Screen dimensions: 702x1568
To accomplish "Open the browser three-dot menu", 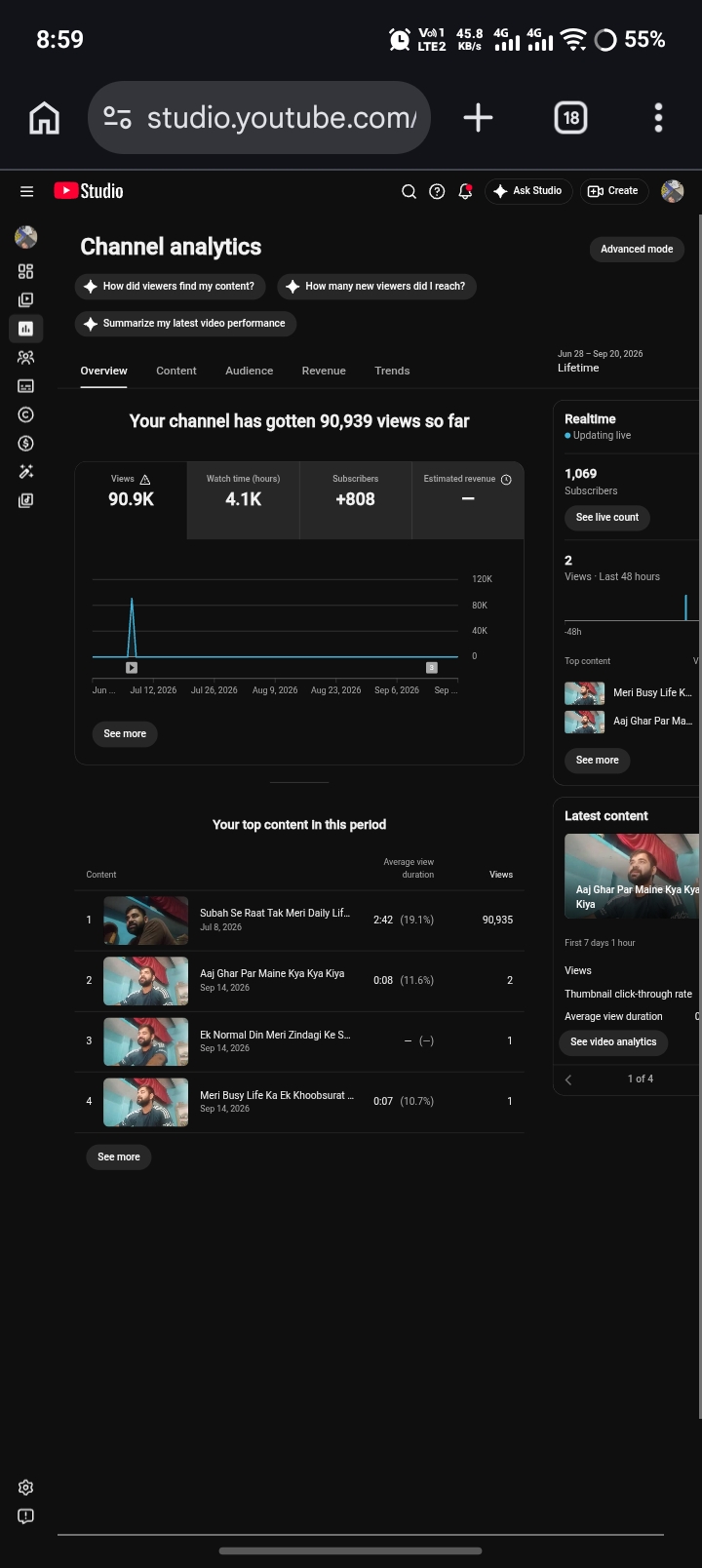I will (x=659, y=118).
